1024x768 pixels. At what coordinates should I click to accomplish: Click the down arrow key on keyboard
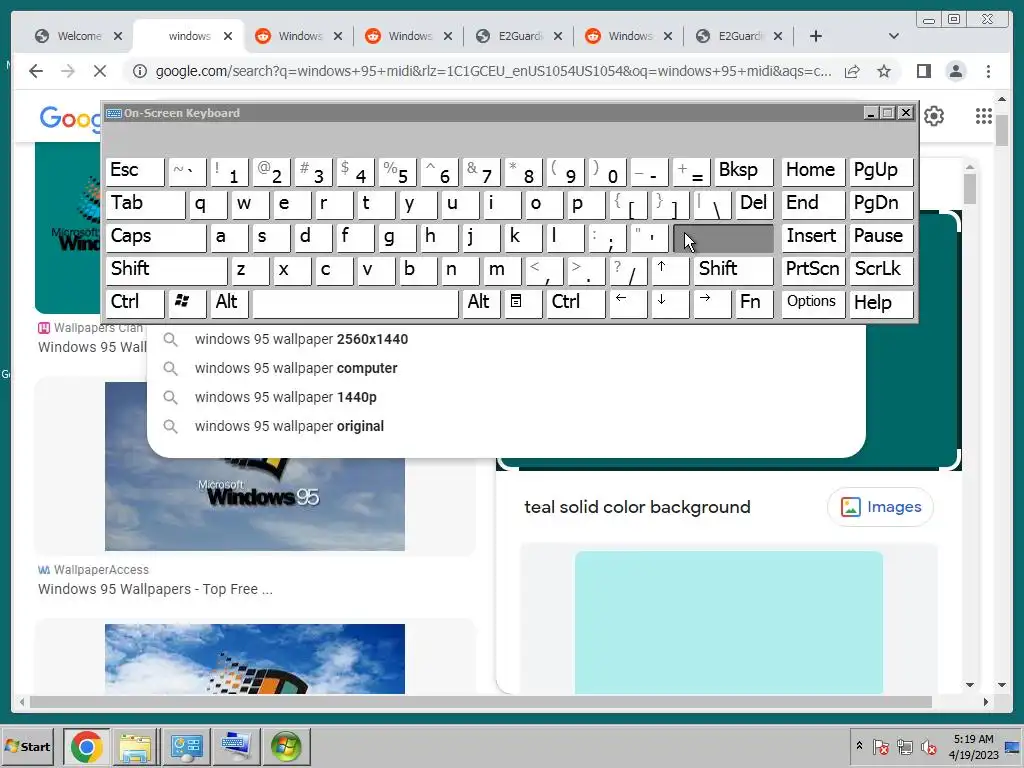670,303
